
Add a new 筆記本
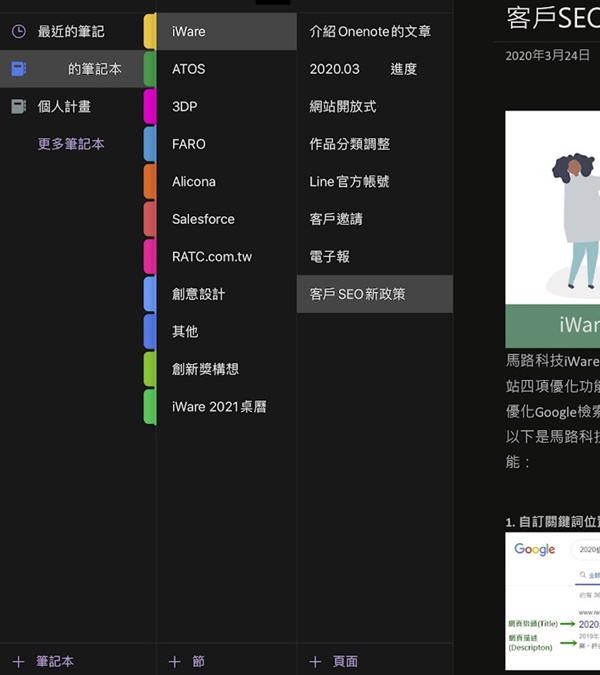click(x=43, y=662)
